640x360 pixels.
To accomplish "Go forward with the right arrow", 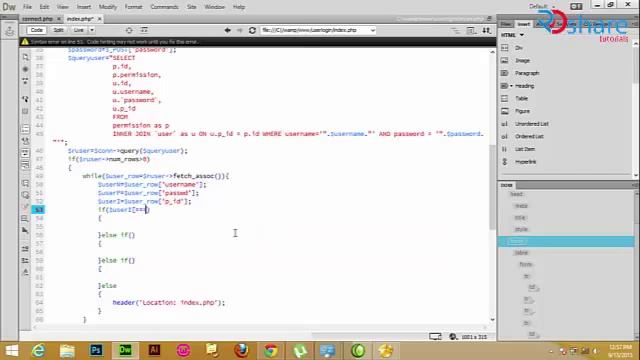I will pyautogui.click(x=240, y=30).
